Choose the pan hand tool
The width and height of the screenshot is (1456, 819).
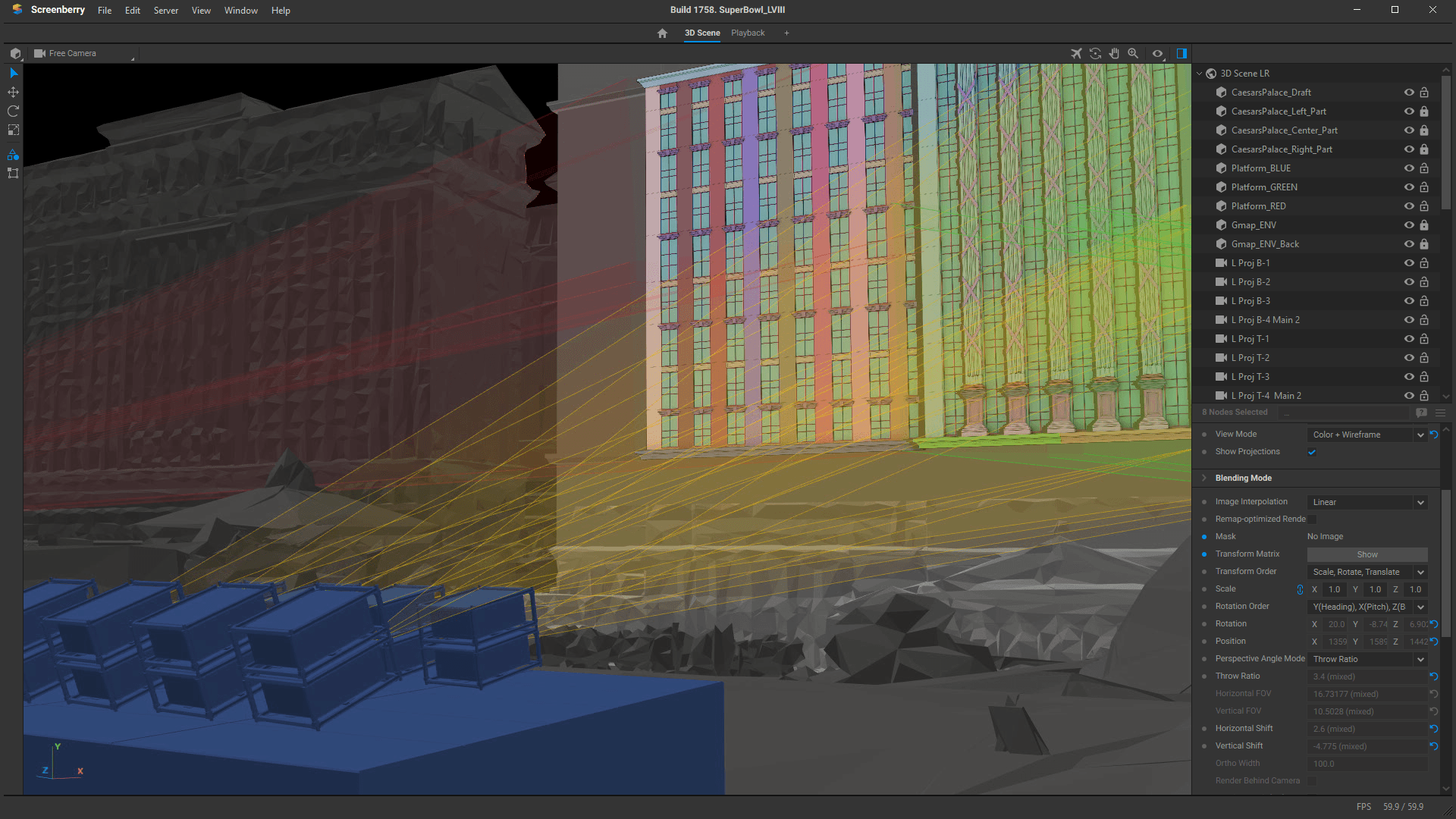point(1114,53)
